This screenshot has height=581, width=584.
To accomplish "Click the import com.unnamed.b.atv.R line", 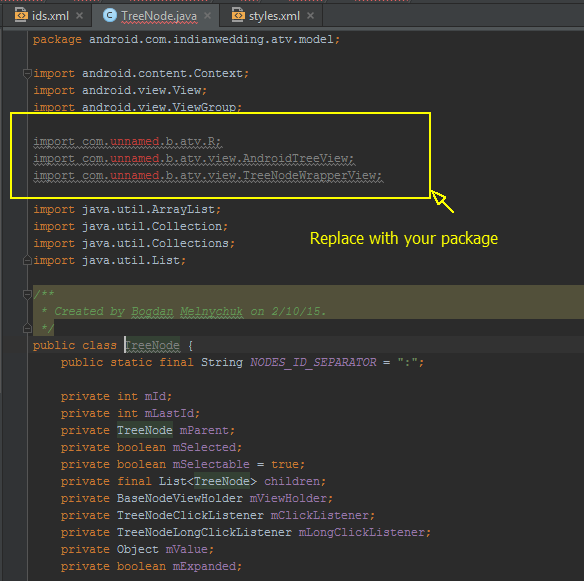I will 127,142.
